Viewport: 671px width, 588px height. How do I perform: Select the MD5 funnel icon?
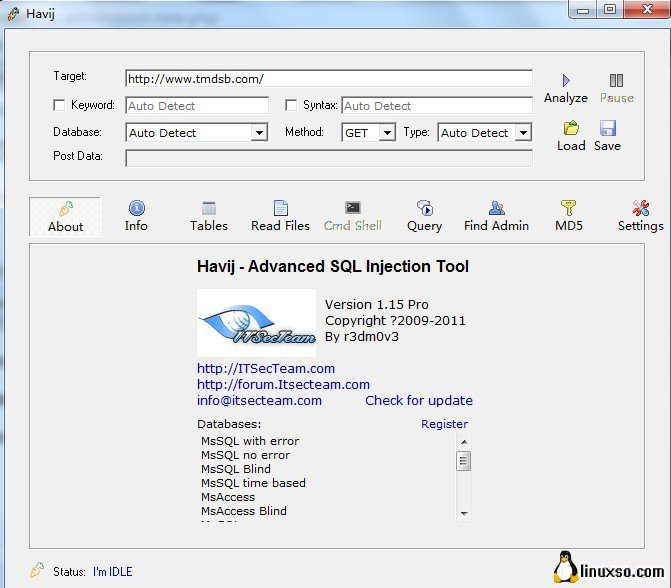[568, 208]
